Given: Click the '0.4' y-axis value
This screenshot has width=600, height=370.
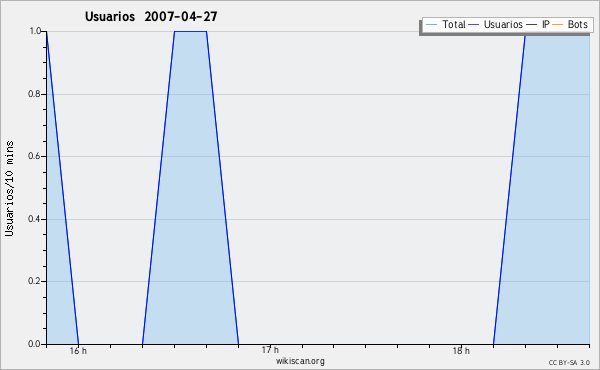Looking at the screenshot, I should (x=34, y=219).
